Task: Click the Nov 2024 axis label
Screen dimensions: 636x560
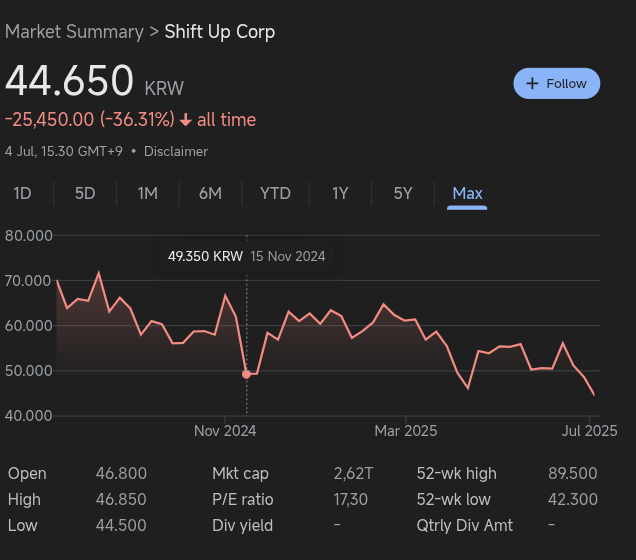Action: [225, 431]
